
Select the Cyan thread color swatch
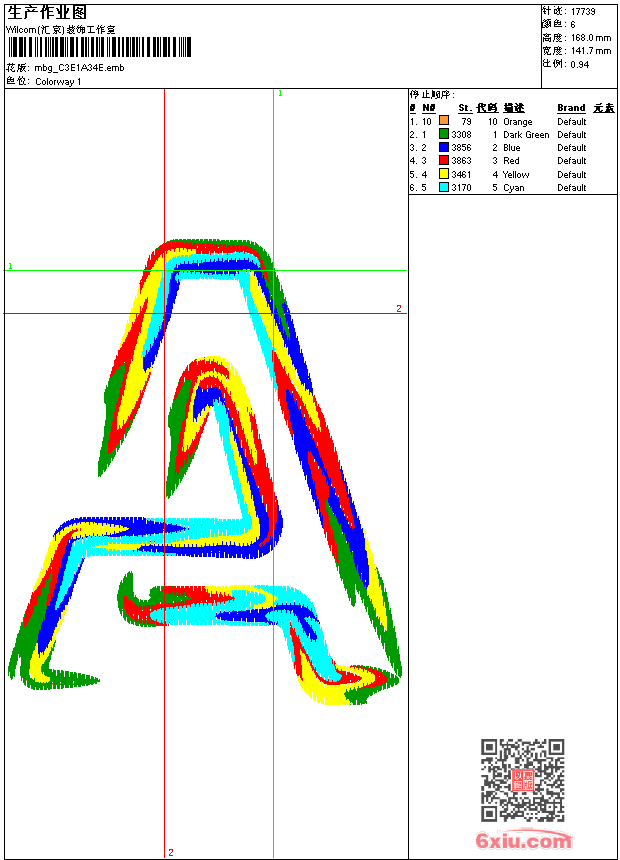tap(444, 187)
